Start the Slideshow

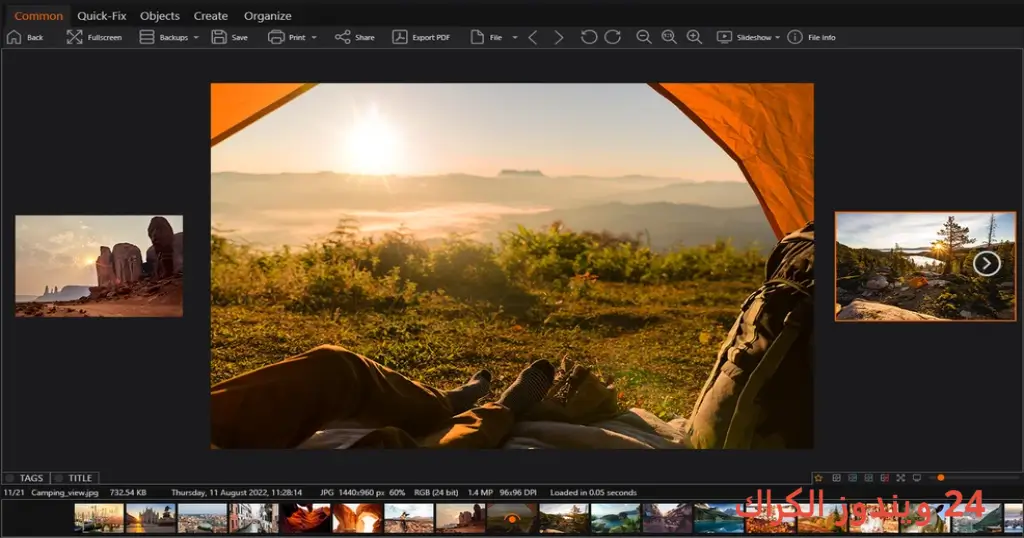pyautogui.click(x=744, y=37)
